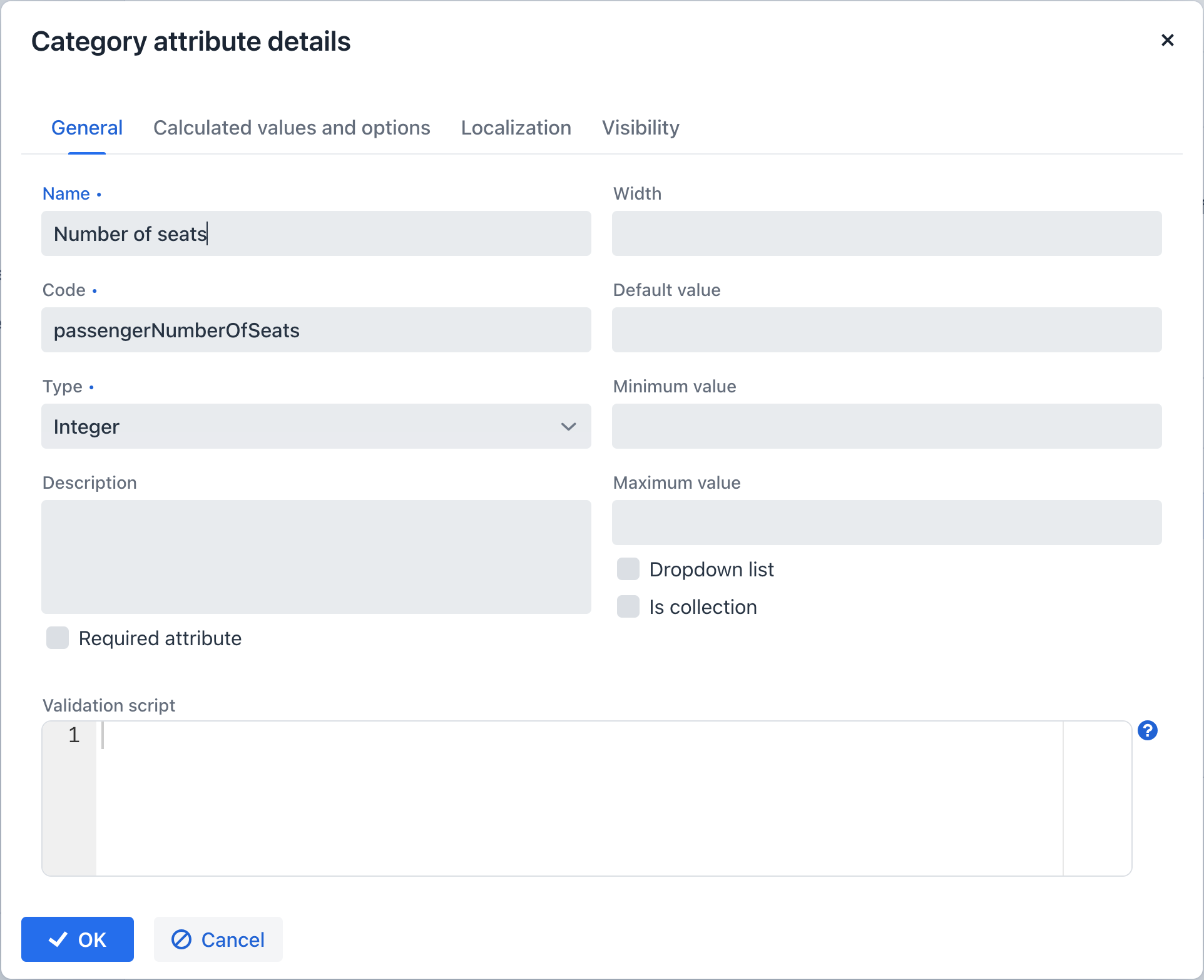This screenshot has height=980, width=1204.
Task: Click the Name input field
Action: [316, 233]
